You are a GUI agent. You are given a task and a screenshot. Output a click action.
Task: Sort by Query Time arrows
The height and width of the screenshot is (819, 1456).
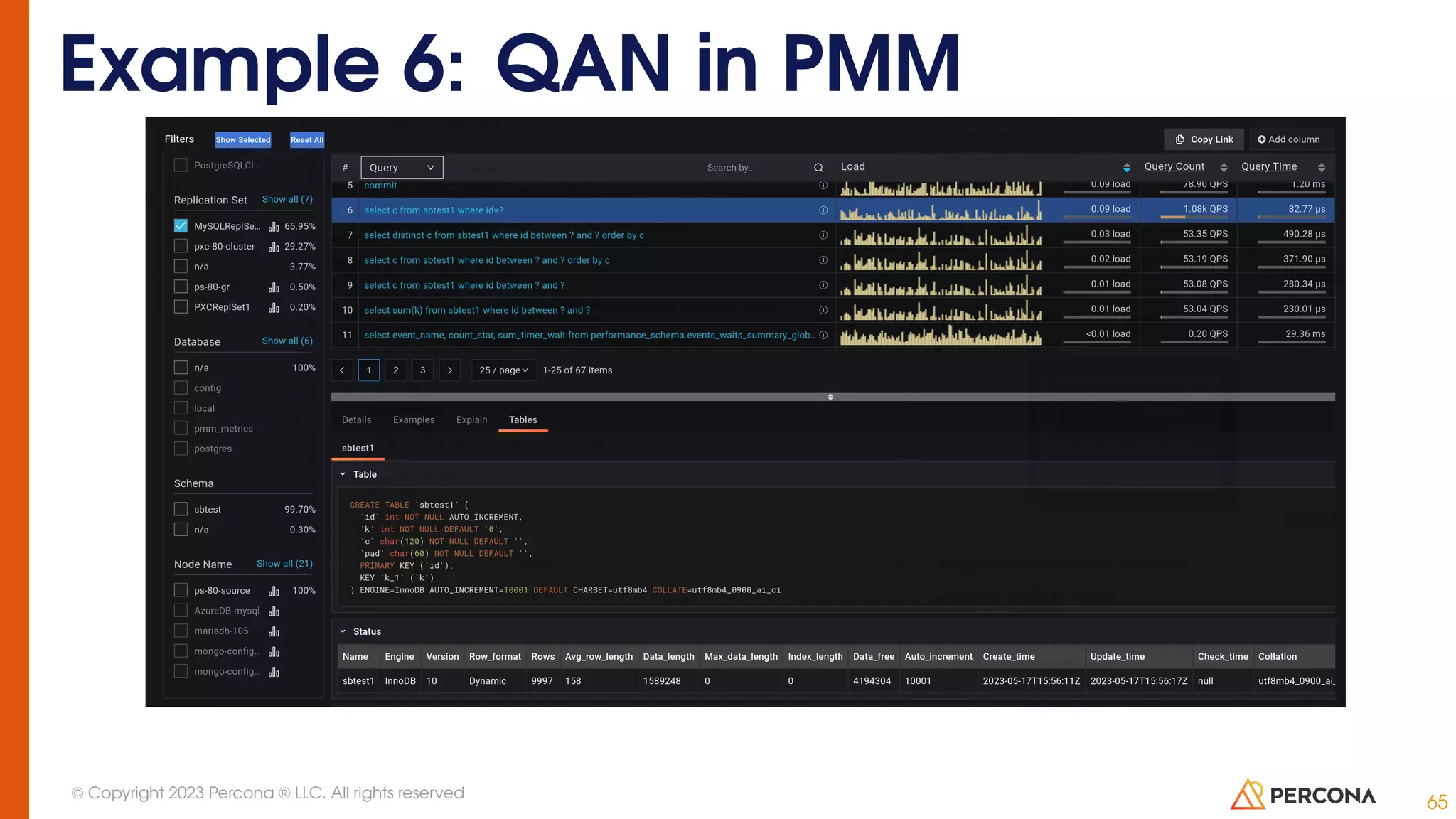(x=1321, y=168)
